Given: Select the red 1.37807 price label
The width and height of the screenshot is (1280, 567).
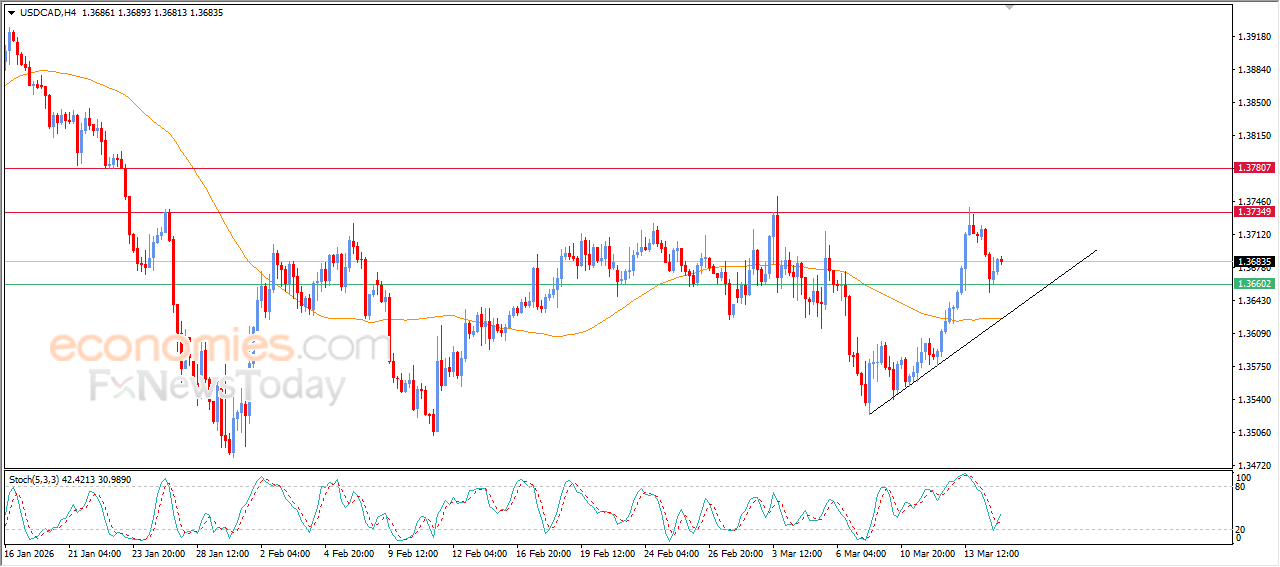Looking at the screenshot, I should [x=1253, y=168].
